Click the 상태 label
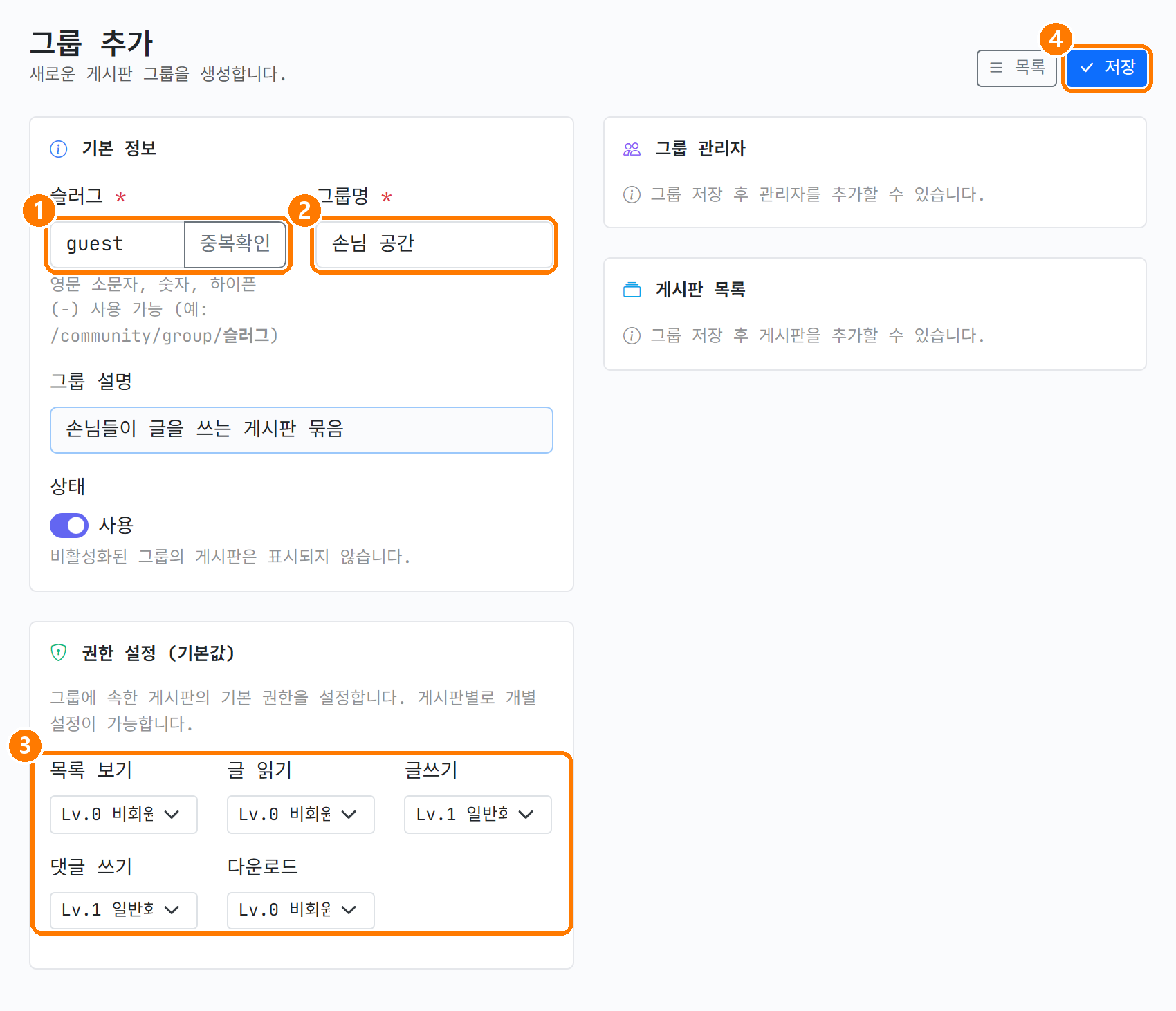The image size is (1176, 1011). click(x=68, y=486)
